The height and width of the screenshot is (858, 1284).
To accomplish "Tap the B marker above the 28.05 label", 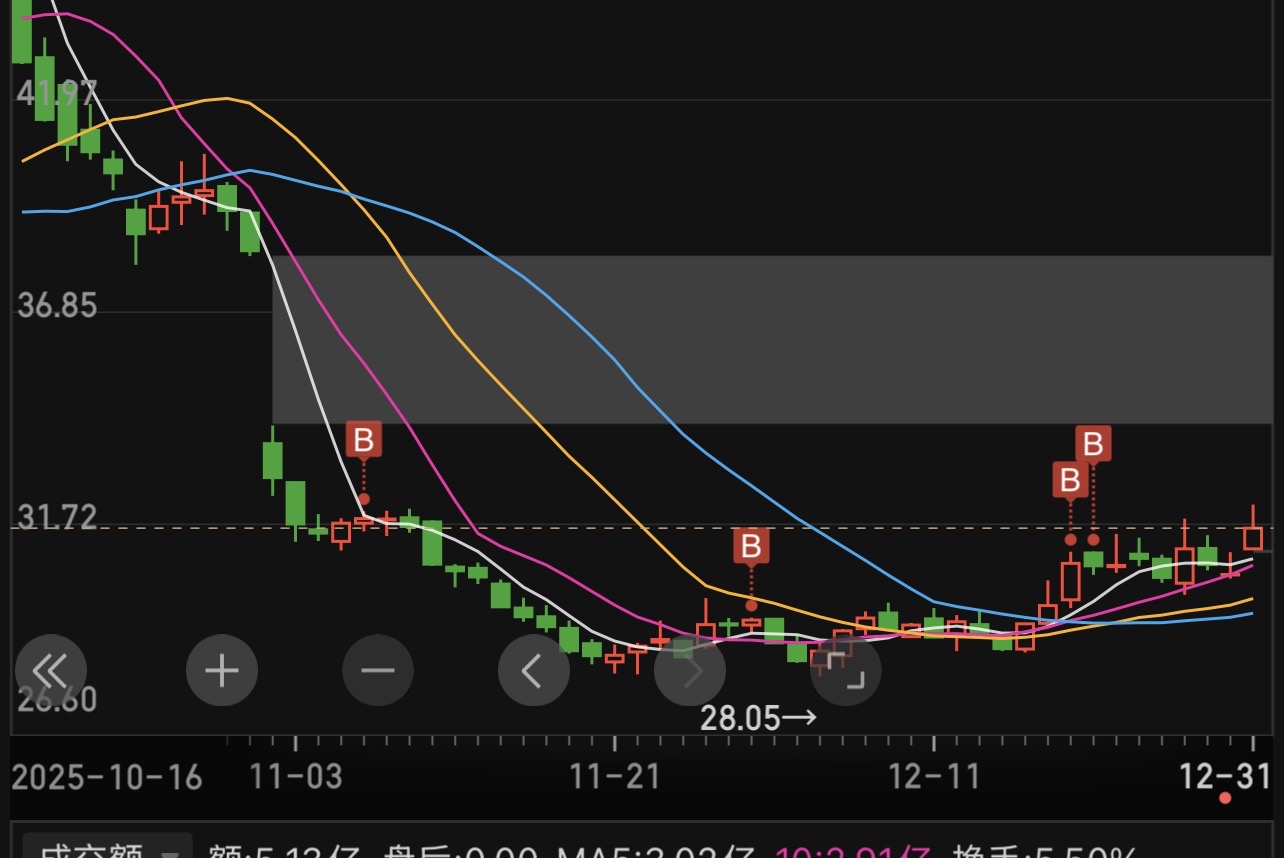I will click(751, 547).
